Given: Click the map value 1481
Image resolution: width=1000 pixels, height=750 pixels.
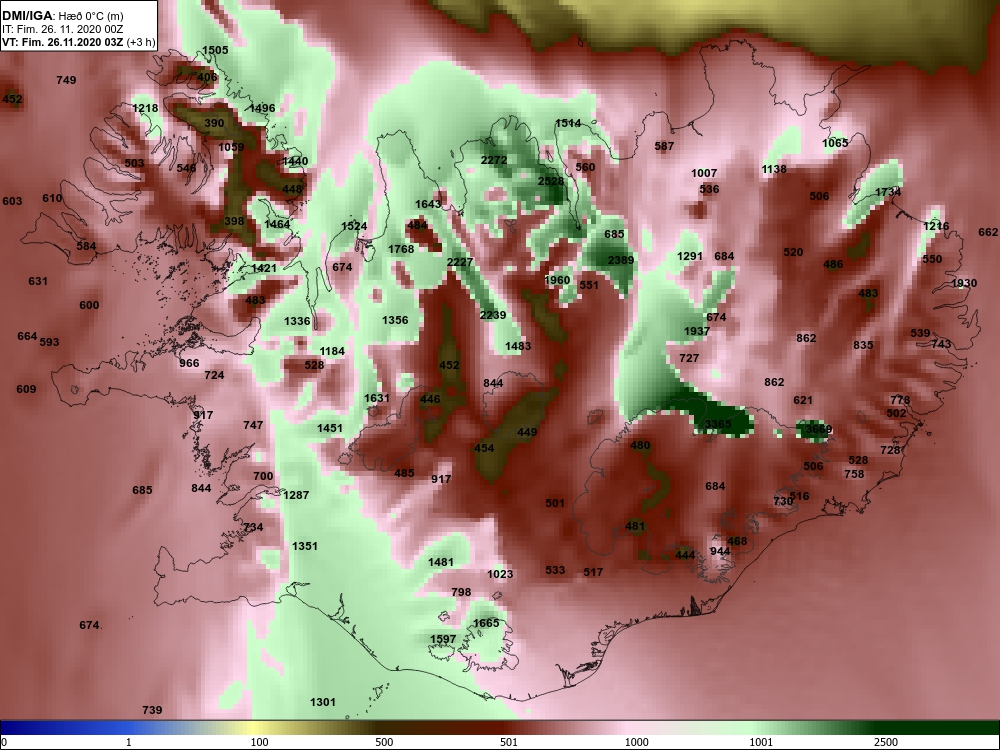Looking at the screenshot, I should (x=441, y=562).
